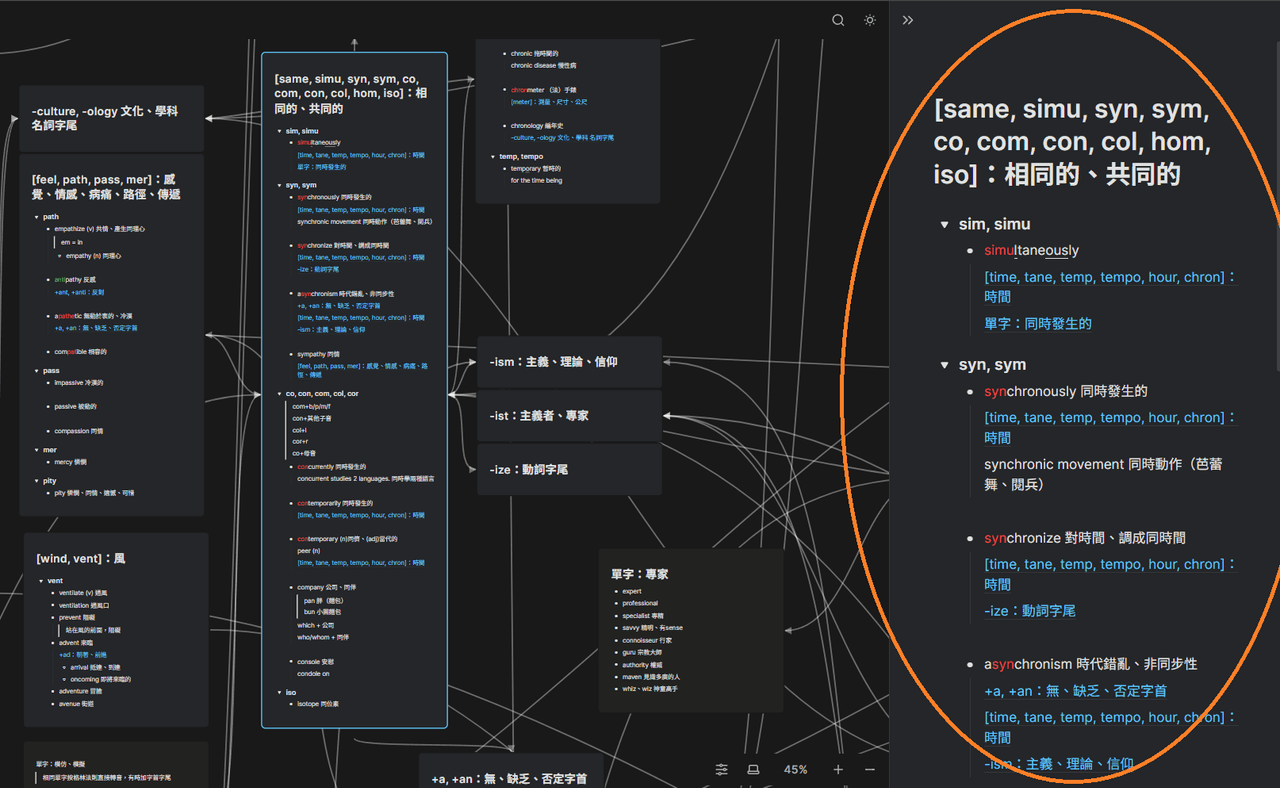The height and width of the screenshot is (788, 1280).
Task: Click the presentation screen icon near zoom
Action: click(x=754, y=769)
